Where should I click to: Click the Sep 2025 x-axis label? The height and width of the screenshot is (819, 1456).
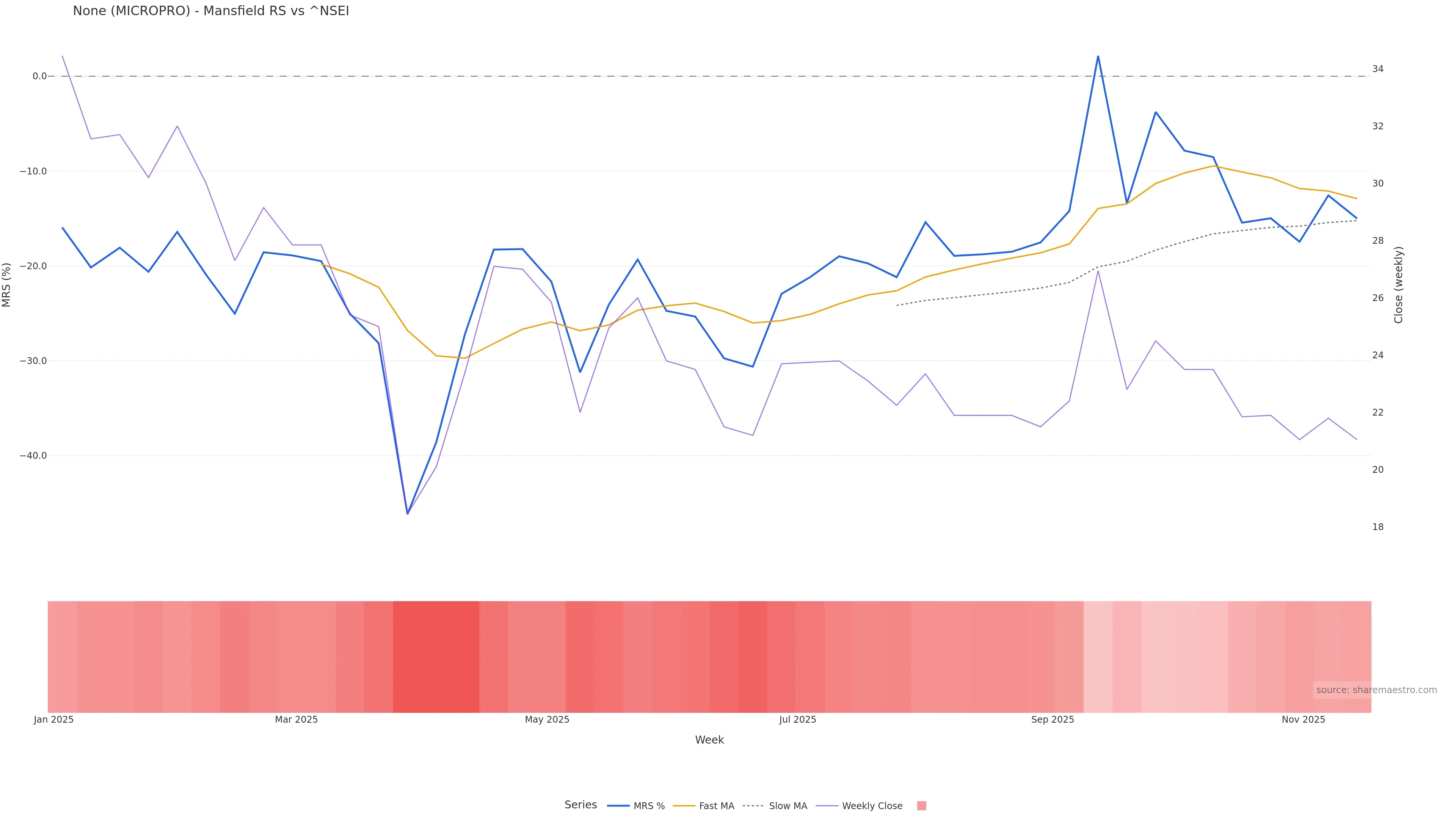pos(1053,720)
